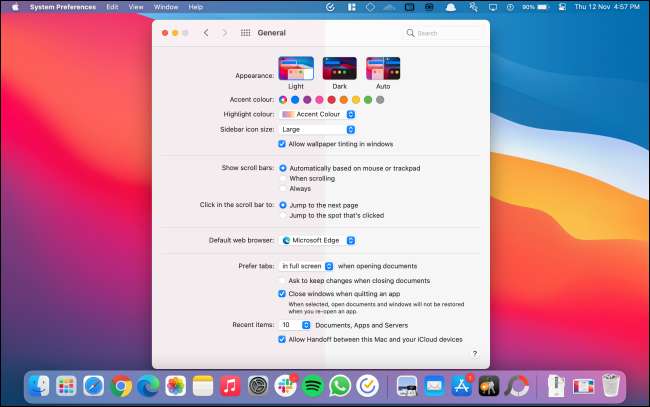The width and height of the screenshot is (650, 407).
Task: Open the Default web browser dropdown
Action: [x=318, y=240]
